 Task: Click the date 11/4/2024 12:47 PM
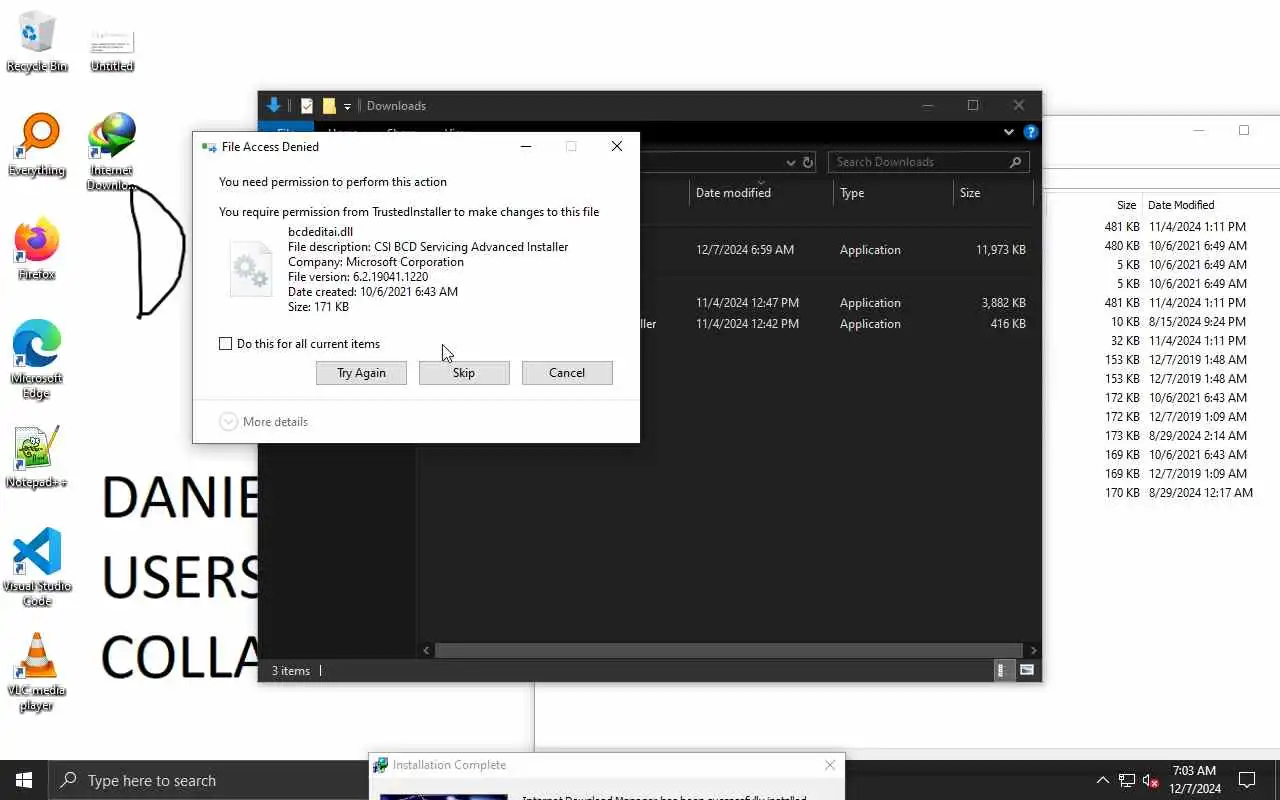(747, 303)
